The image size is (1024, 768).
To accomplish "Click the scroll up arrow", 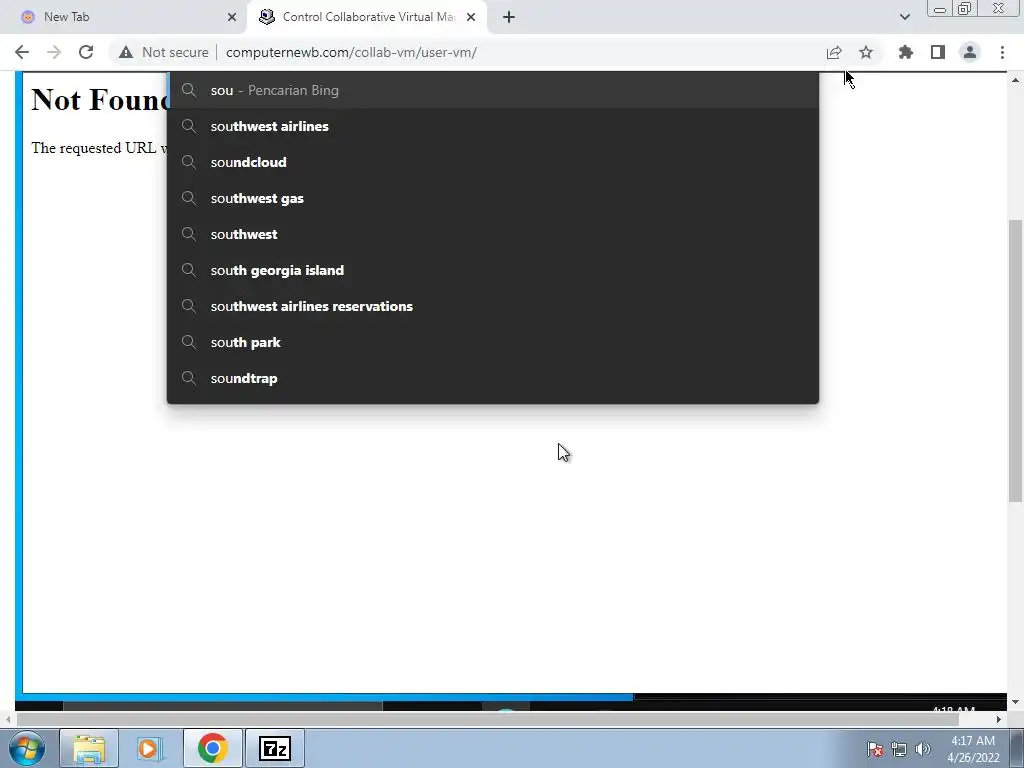I will pos(1015,80).
